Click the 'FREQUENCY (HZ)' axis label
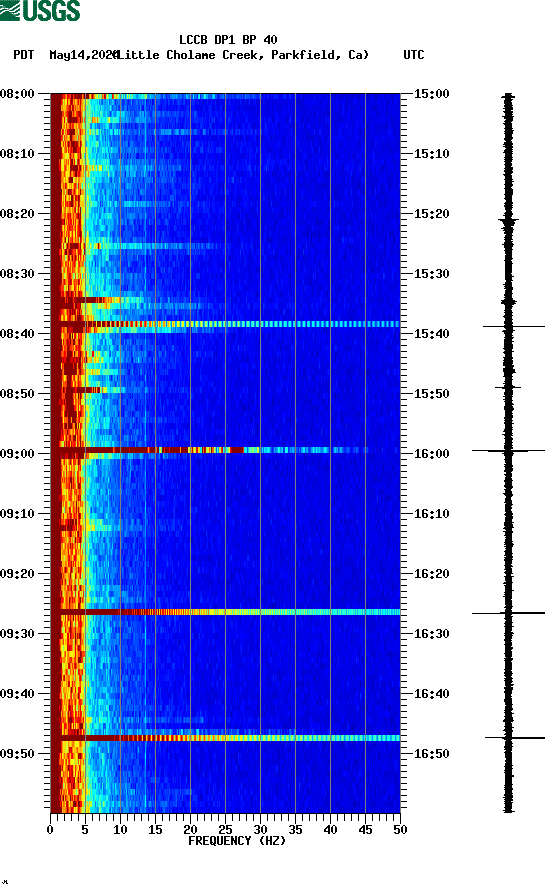552x893 pixels. pos(237,841)
